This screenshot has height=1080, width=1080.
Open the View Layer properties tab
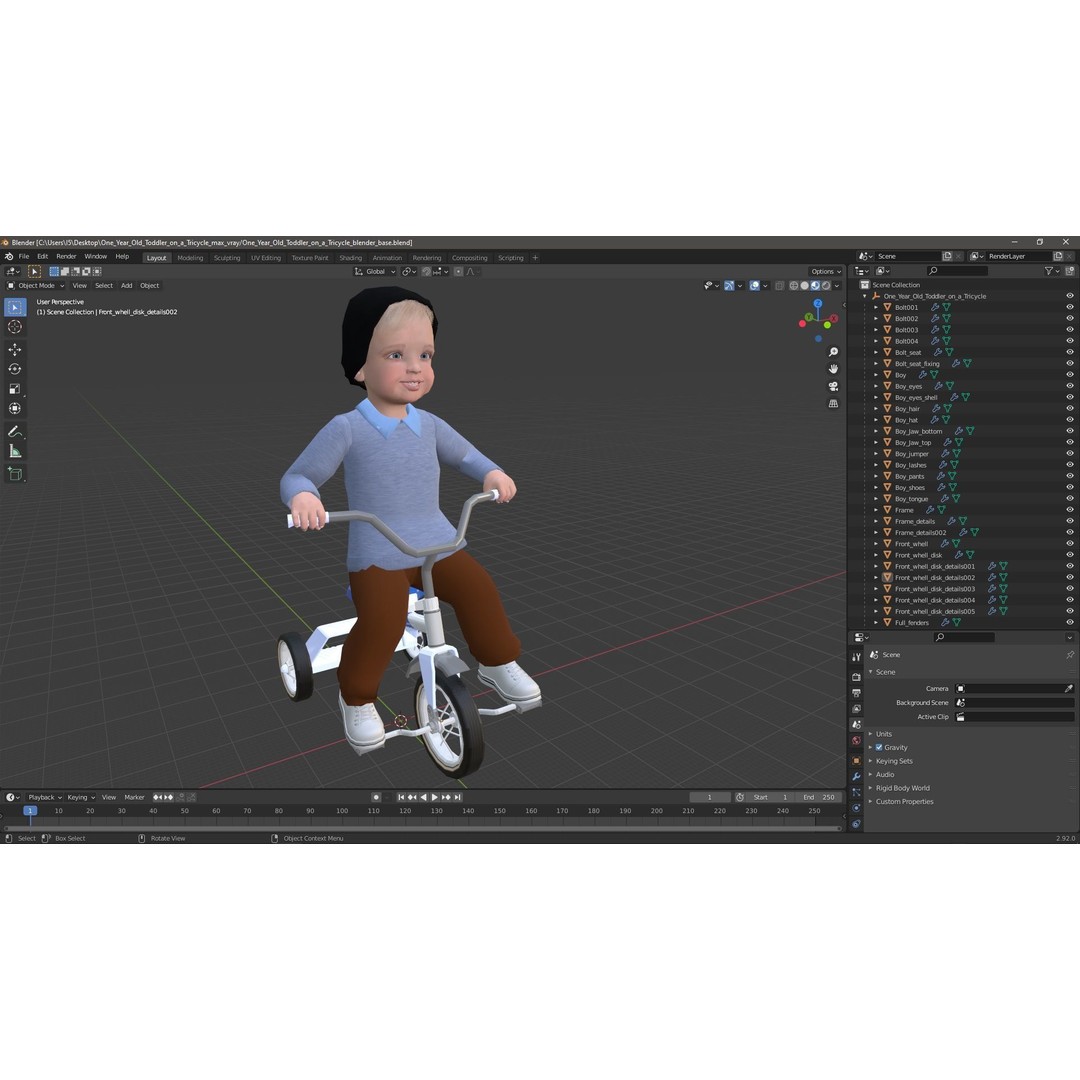pos(856,709)
